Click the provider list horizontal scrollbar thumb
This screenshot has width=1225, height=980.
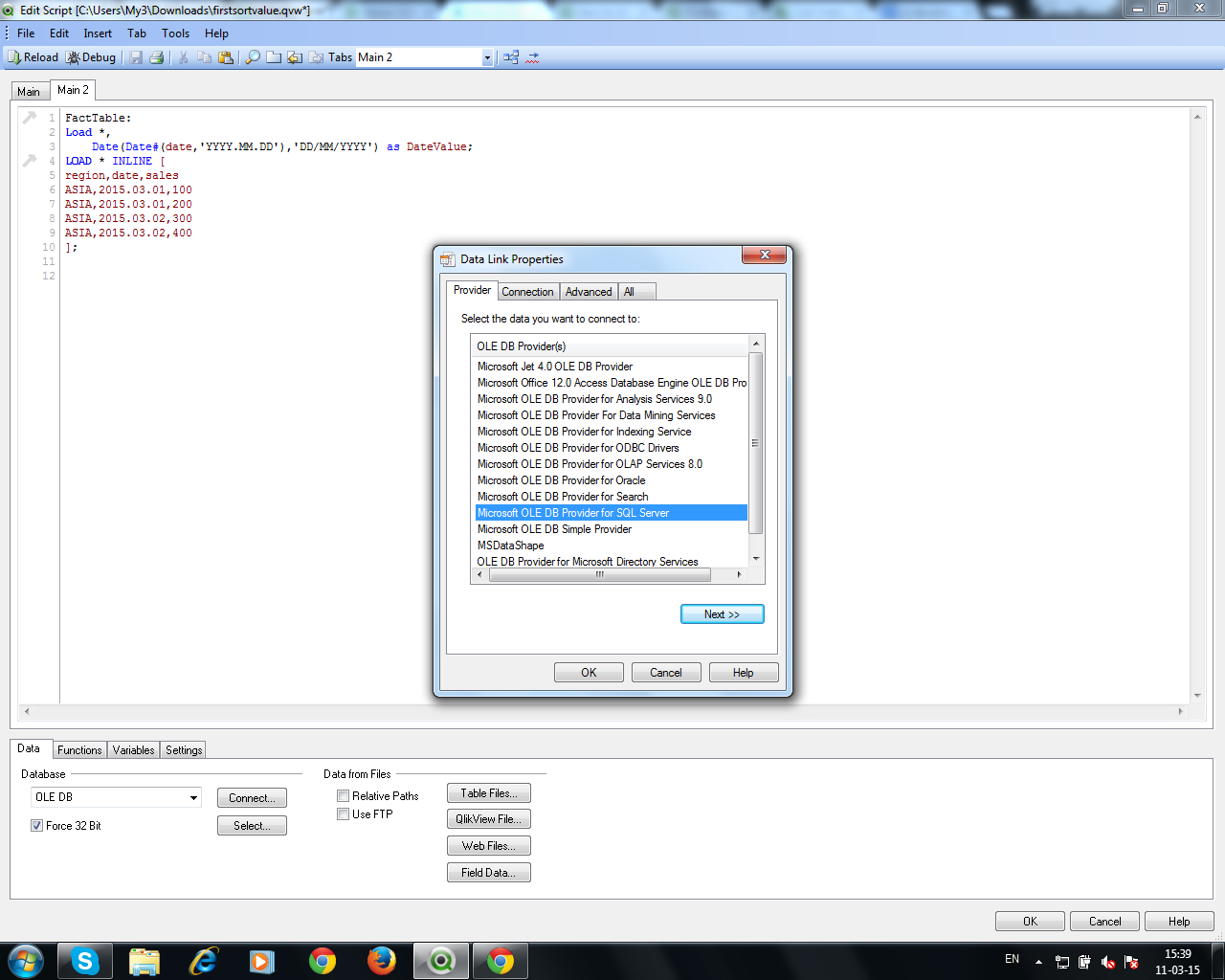(599, 575)
